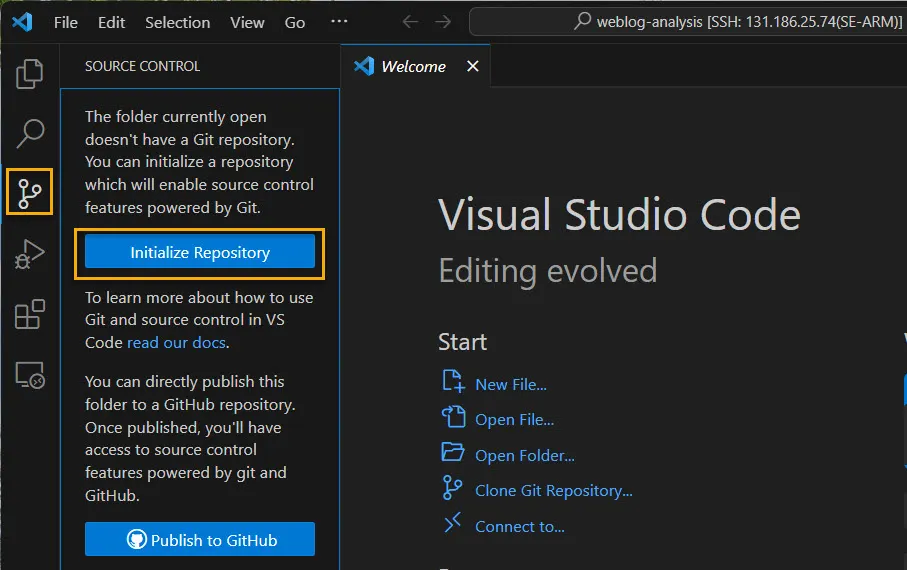Viewport: 907px width, 570px height.
Task: Click the weblog-analysis command center search box
Action: tap(688, 21)
